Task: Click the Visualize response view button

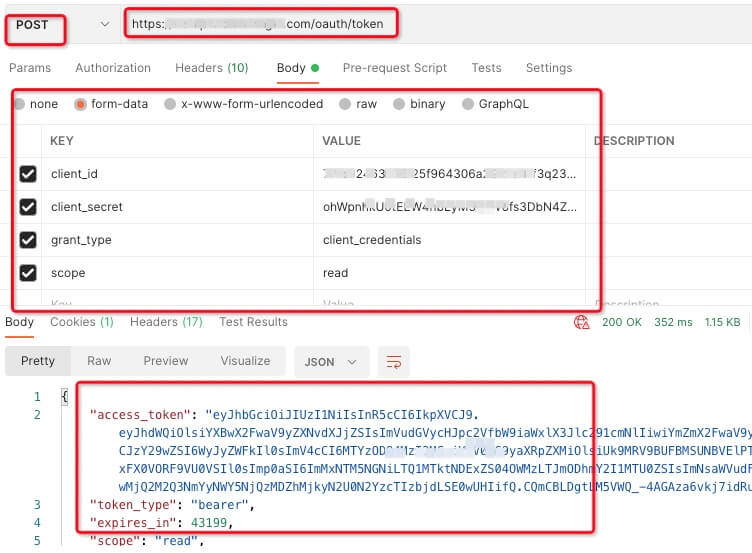Action: (x=245, y=361)
